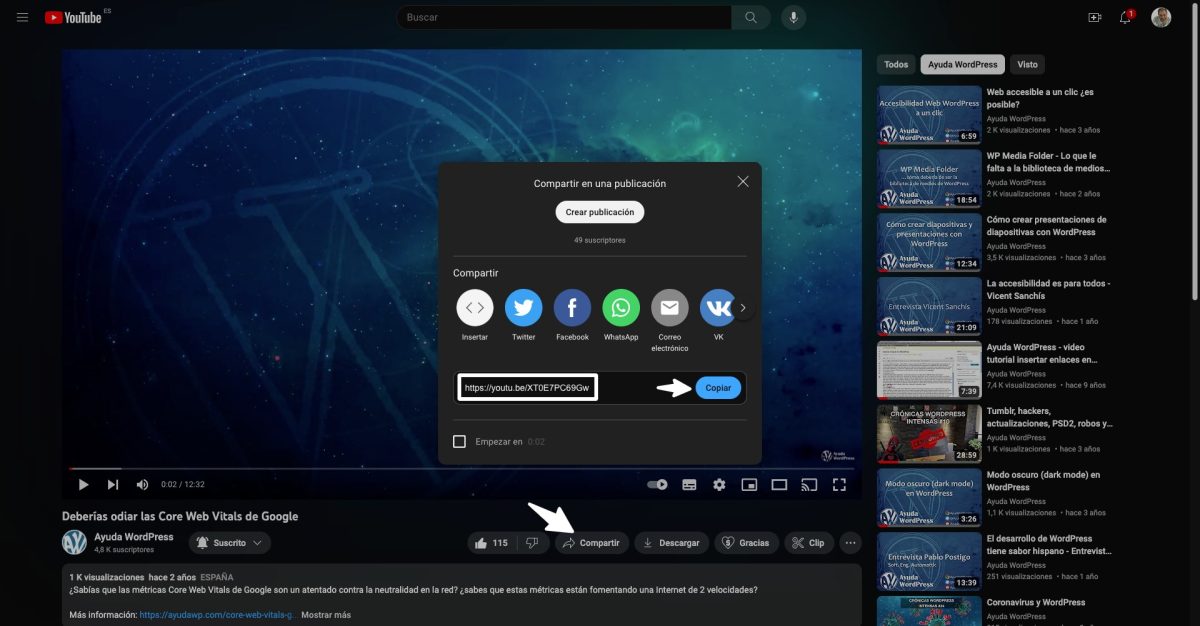Open the Suscrito dropdown
The height and width of the screenshot is (626, 1200).
(229, 542)
